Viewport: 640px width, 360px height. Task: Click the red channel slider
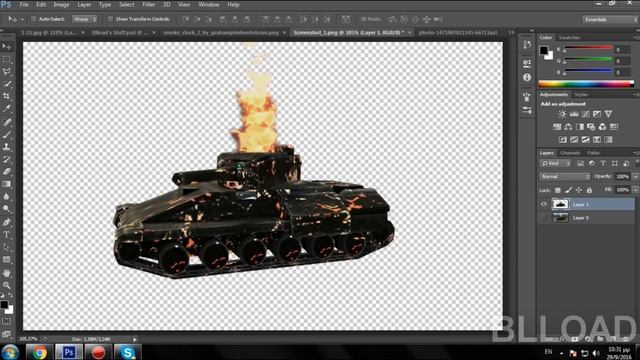588,49
